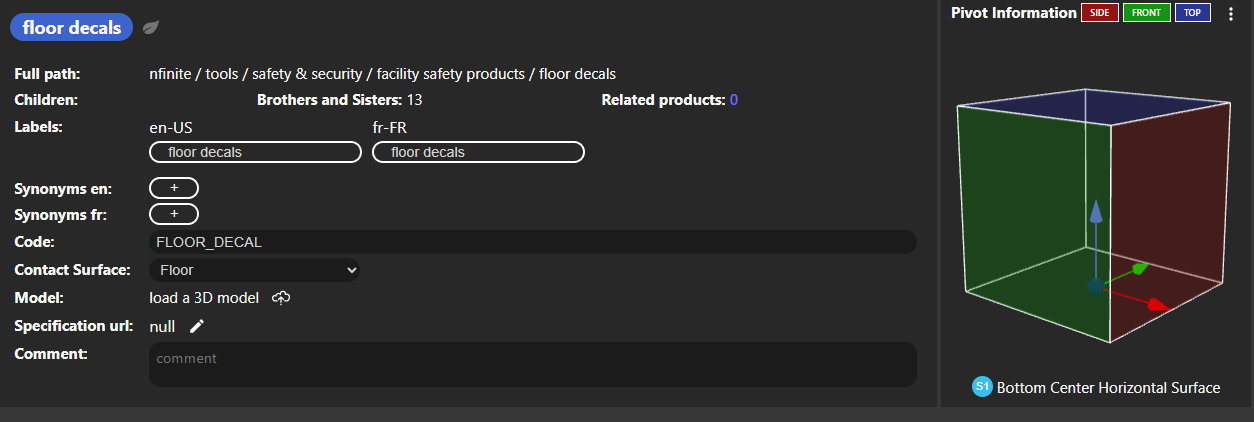Click inside the Comment text box
This screenshot has width=1254, height=422.
coord(533,364)
